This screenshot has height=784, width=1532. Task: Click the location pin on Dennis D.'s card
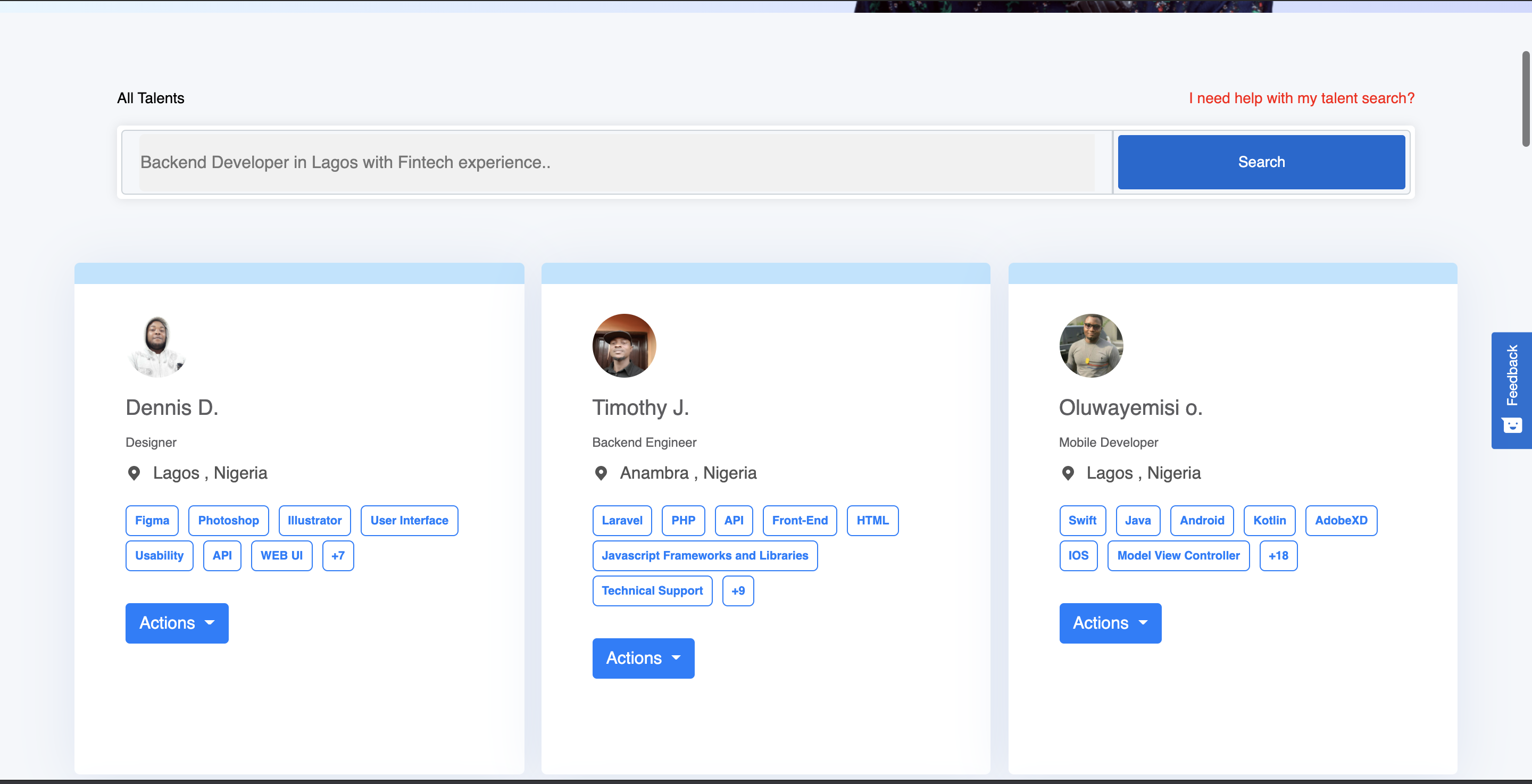click(x=134, y=473)
